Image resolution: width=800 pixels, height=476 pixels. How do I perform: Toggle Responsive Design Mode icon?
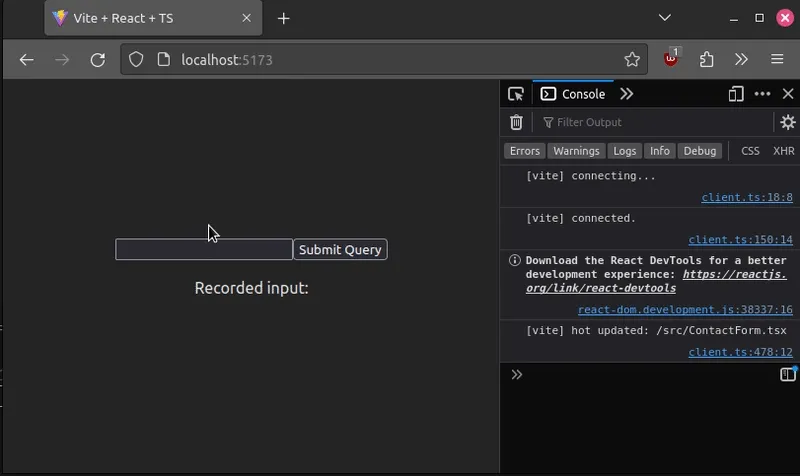736,94
